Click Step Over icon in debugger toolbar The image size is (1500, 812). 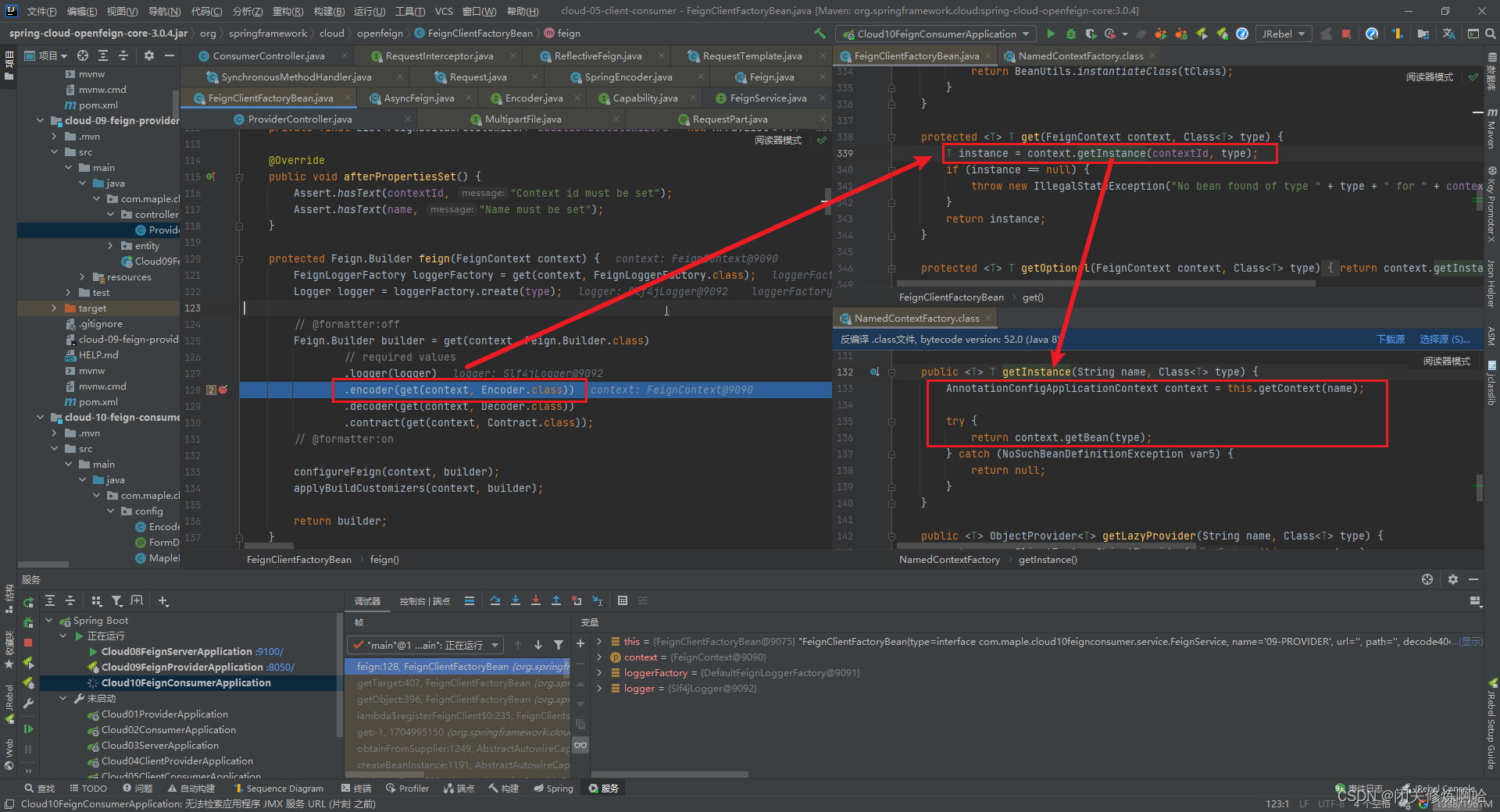pos(495,600)
